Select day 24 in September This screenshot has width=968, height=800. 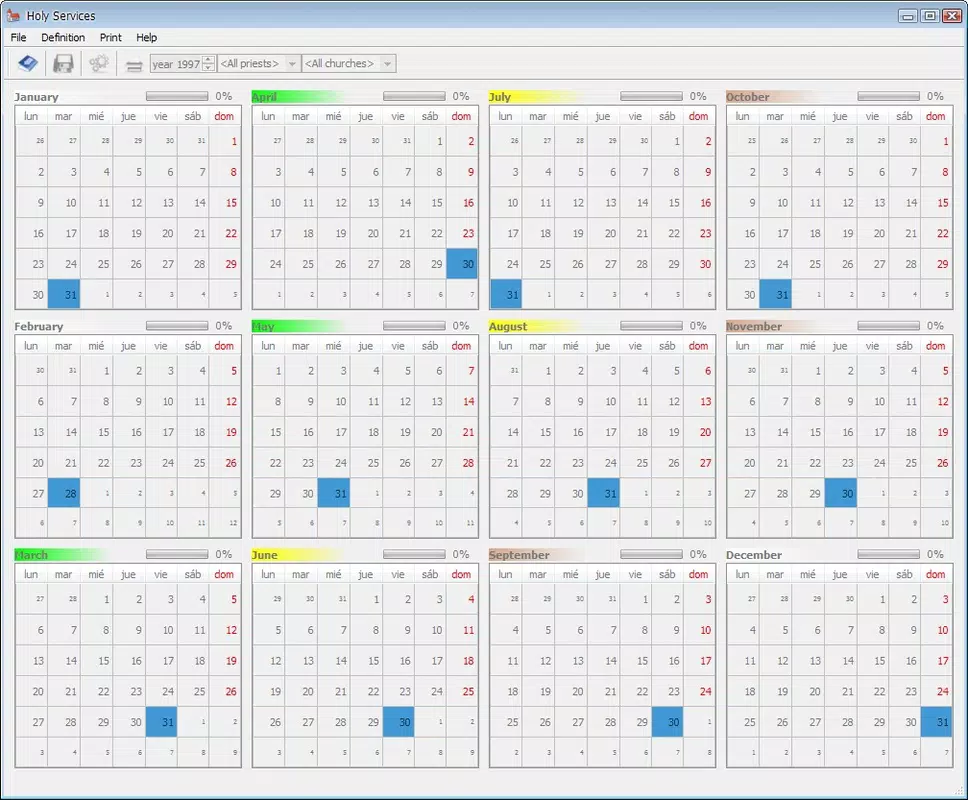(699, 691)
